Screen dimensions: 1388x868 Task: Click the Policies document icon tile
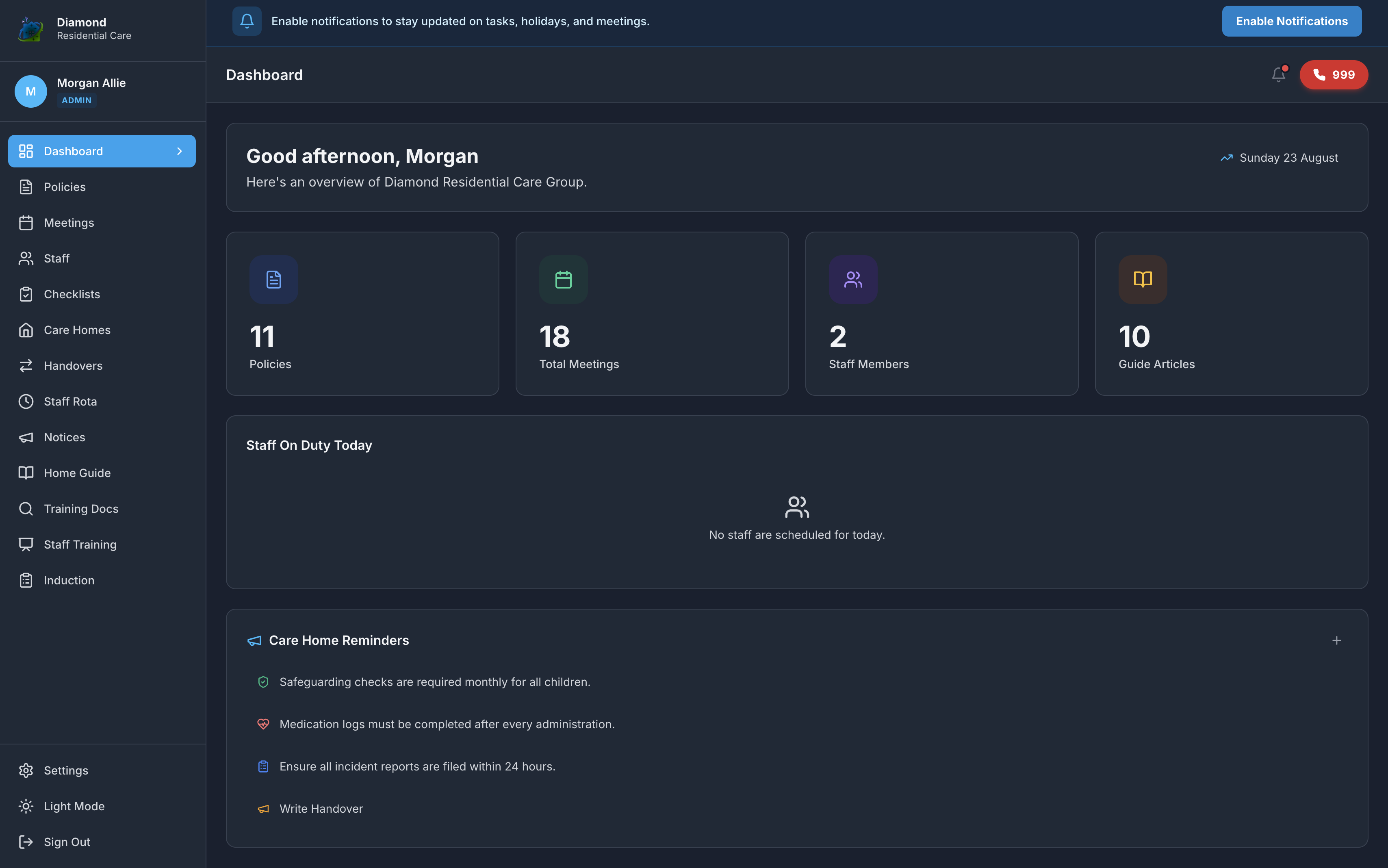(274, 280)
